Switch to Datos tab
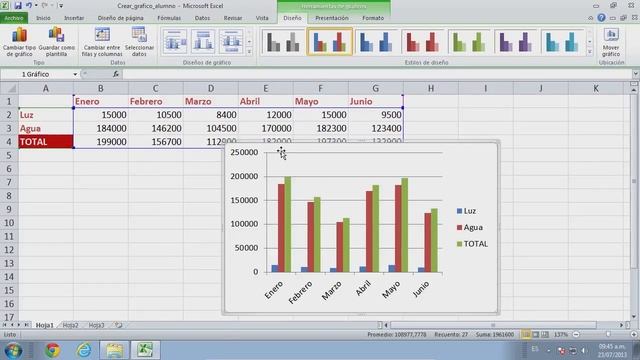640x360 pixels. (x=202, y=18)
